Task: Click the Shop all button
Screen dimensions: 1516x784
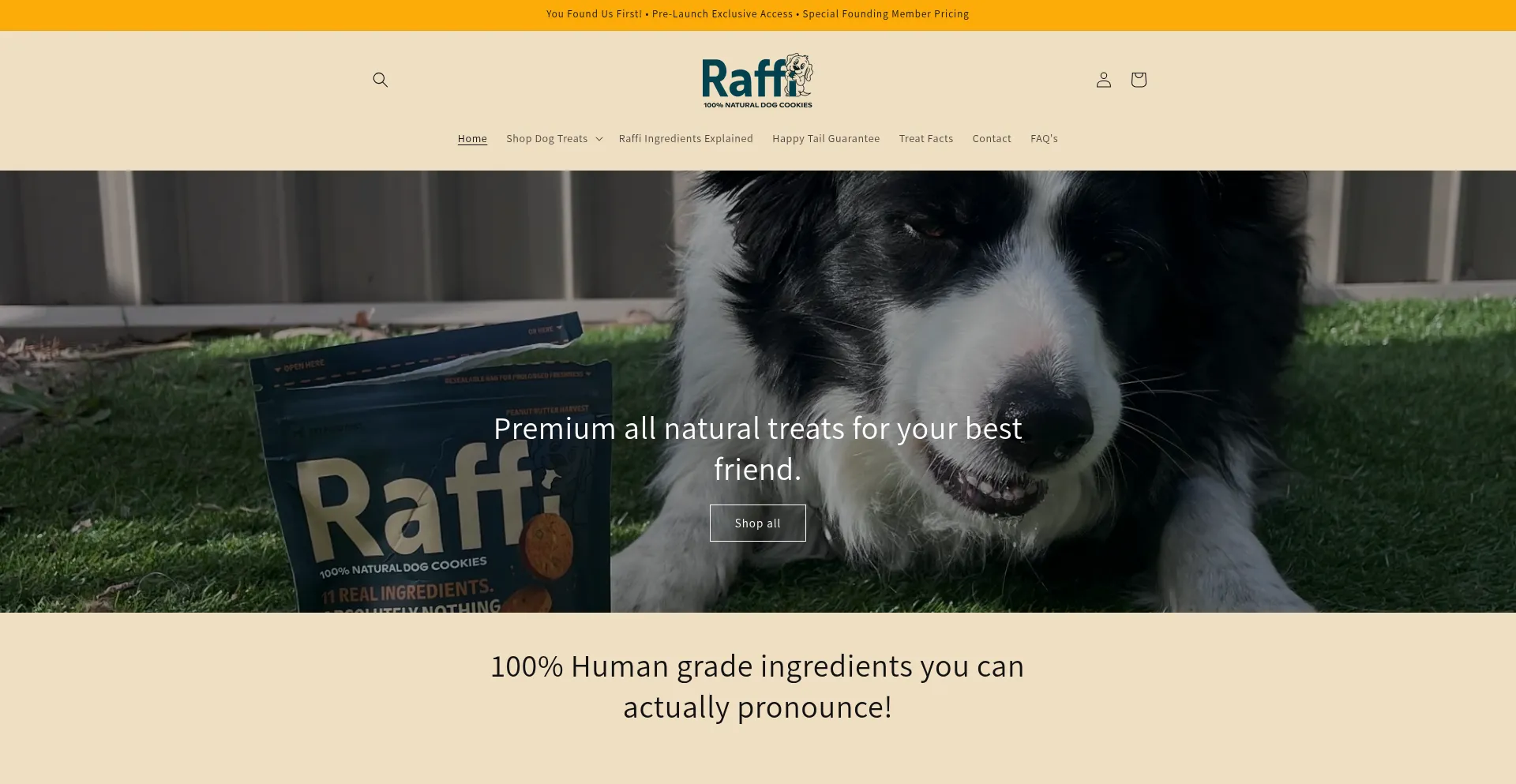Action: (x=757, y=523)
